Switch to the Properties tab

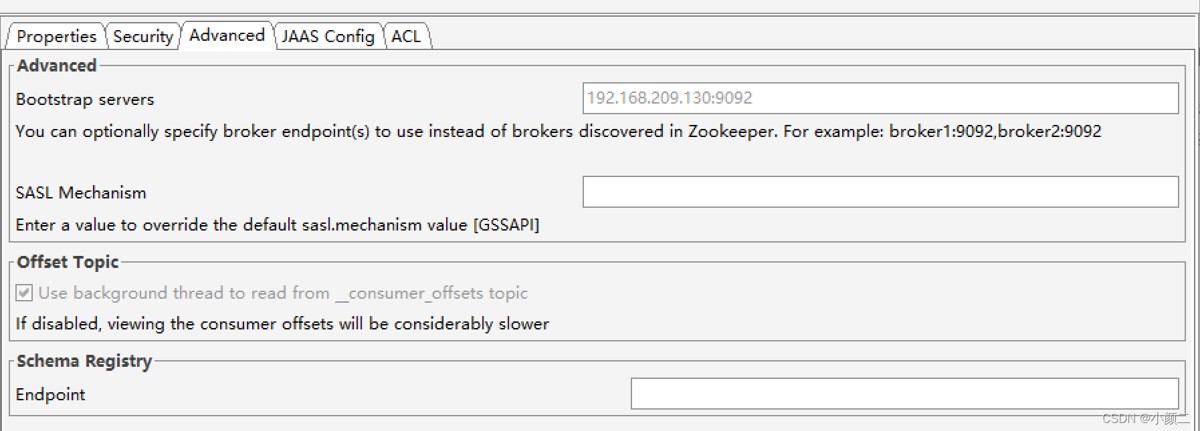pyautogui.click(x=56, y=36)
